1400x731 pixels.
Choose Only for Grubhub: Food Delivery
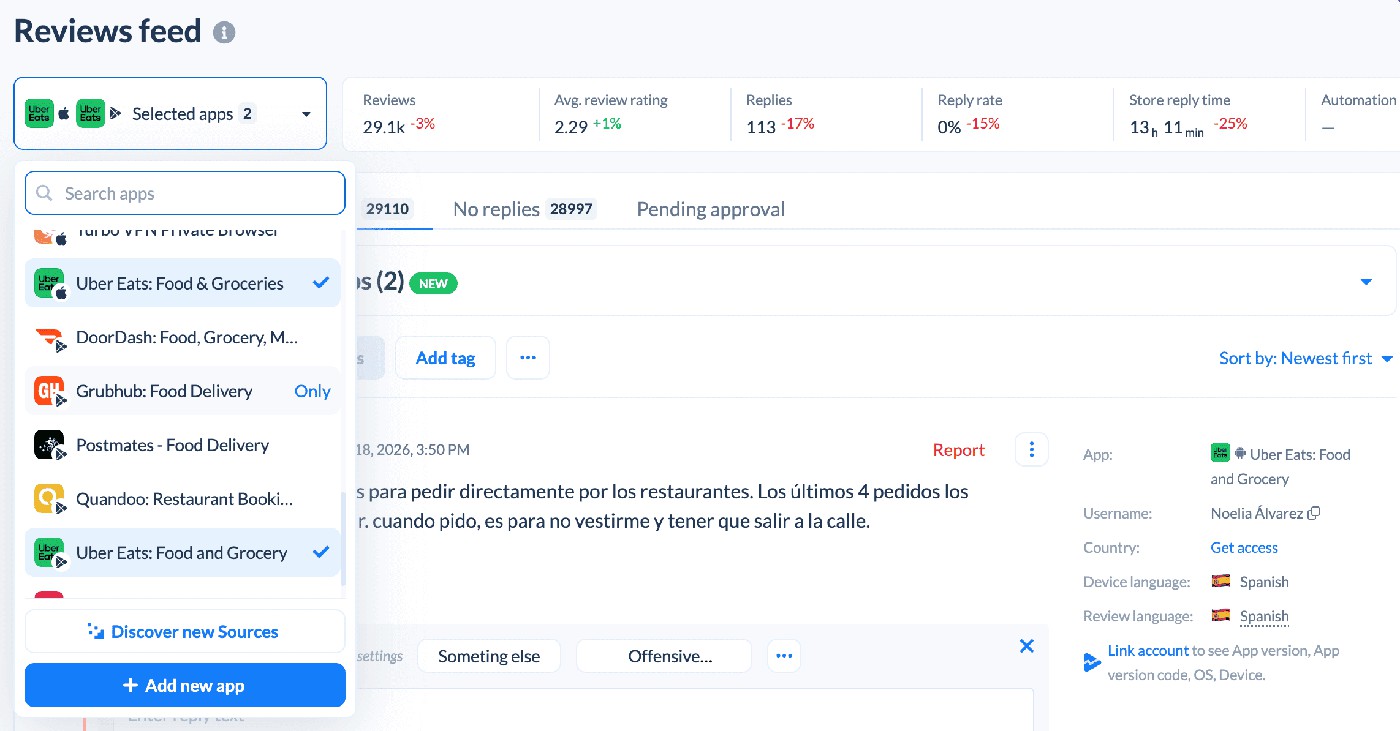(x=312, y=391)
